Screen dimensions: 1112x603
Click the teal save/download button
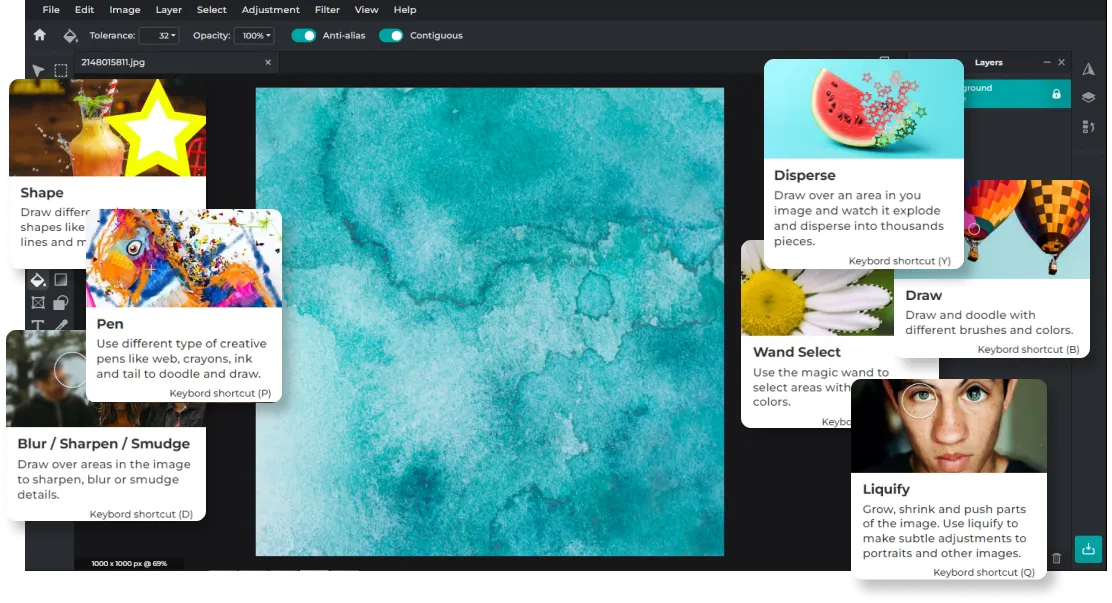pos(1089,549)
